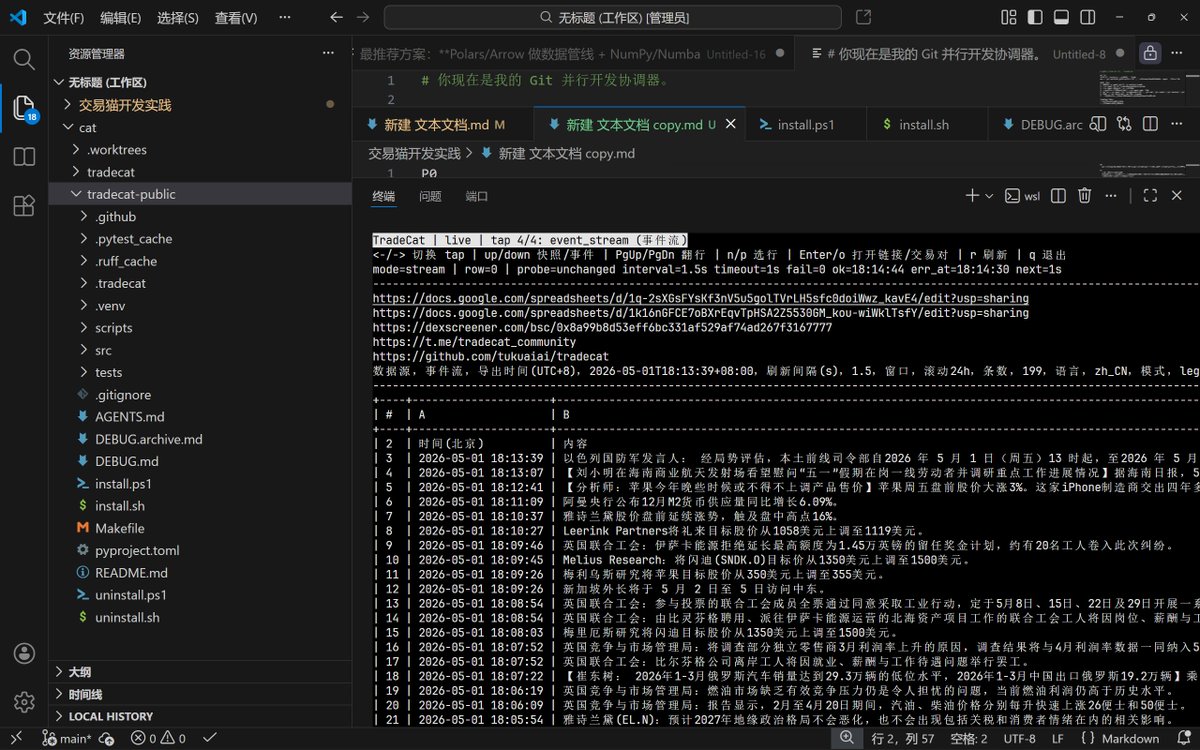Open terminal panel more actions menu
Image resolution: width=1200 pixels, height=750 pixels.
[1112, 196]
